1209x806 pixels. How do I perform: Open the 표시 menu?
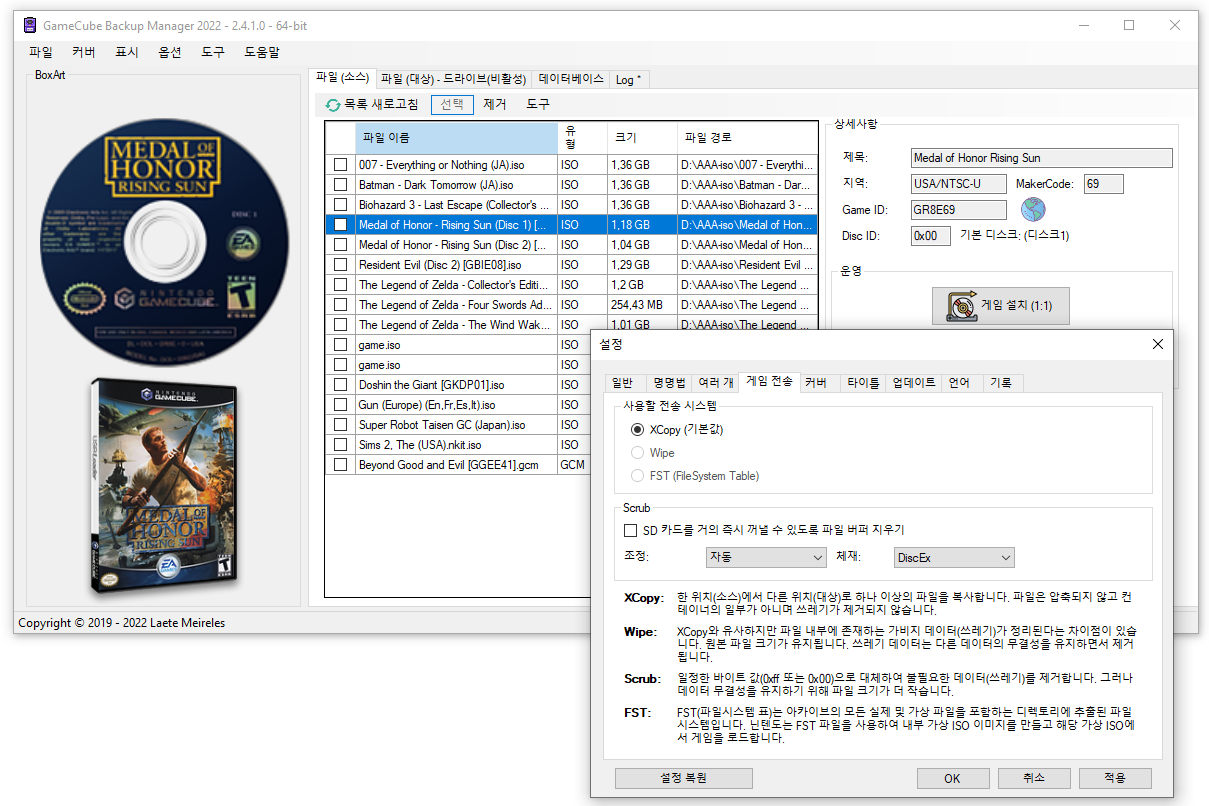coord(127,52)
